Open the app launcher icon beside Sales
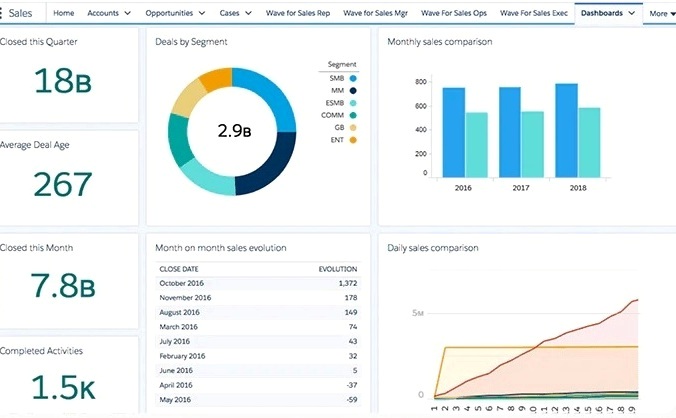 pos(1,13)
